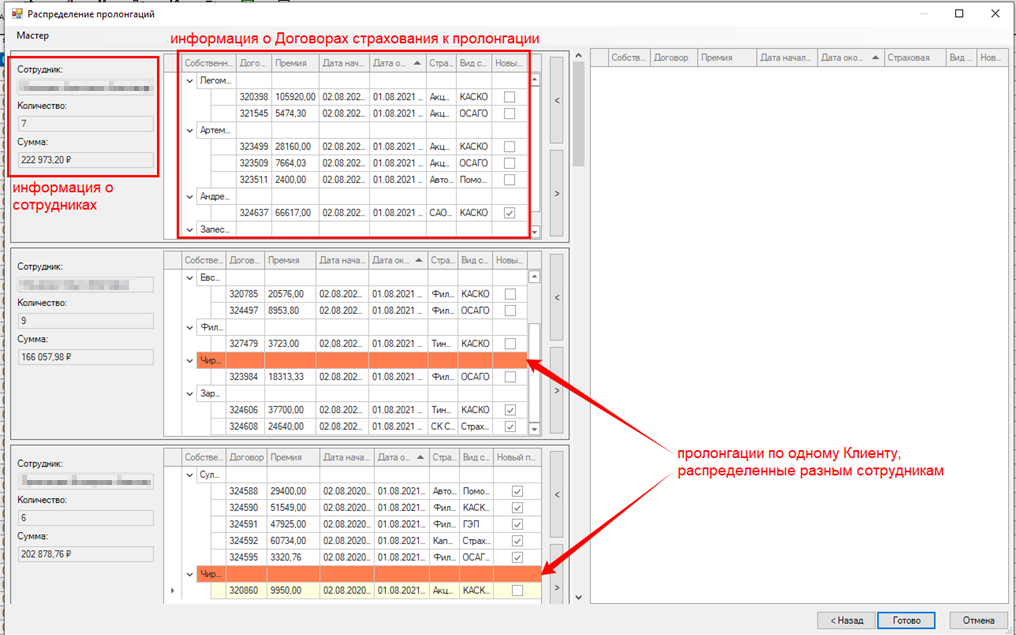Screen dimensions: 1016x635
Task: Go back with the "< Назад" button
Action: pos(846,620)
